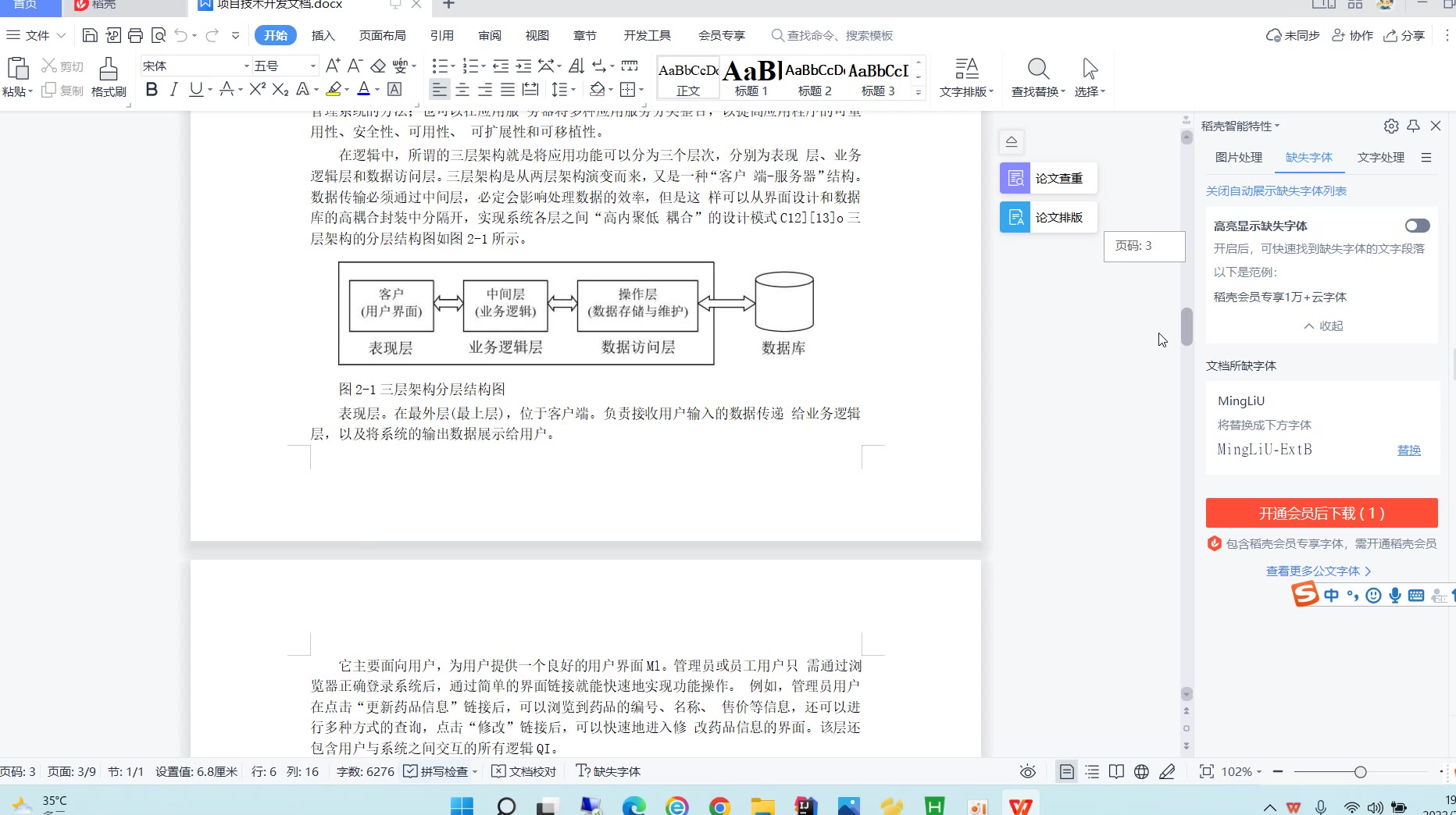Click the Find and Replace magnifier icon
Image resolution: width=1456 pixels, height=815 pixels.
coord(1038,69)
